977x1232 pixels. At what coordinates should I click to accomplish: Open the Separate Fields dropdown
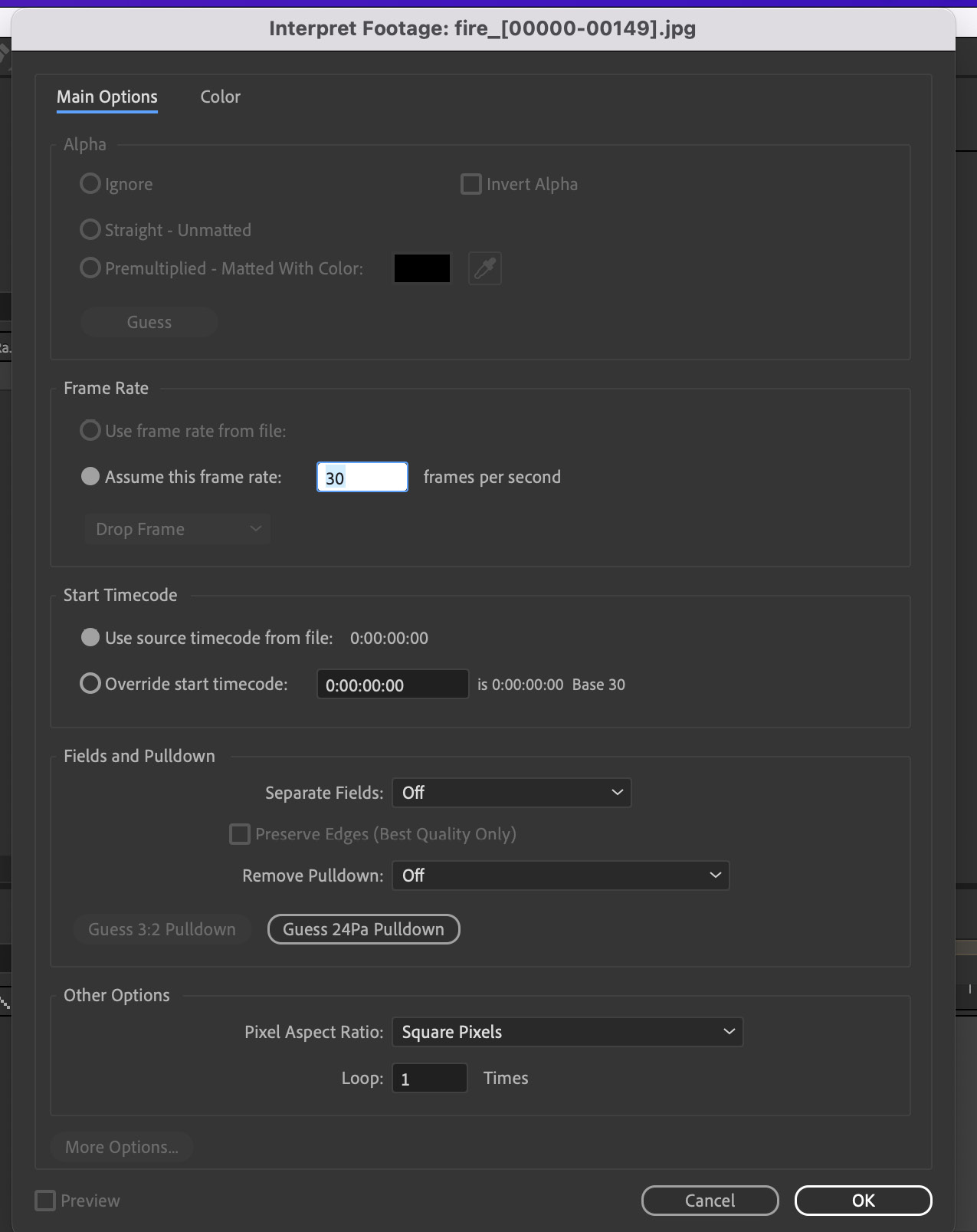pos(512,793)
